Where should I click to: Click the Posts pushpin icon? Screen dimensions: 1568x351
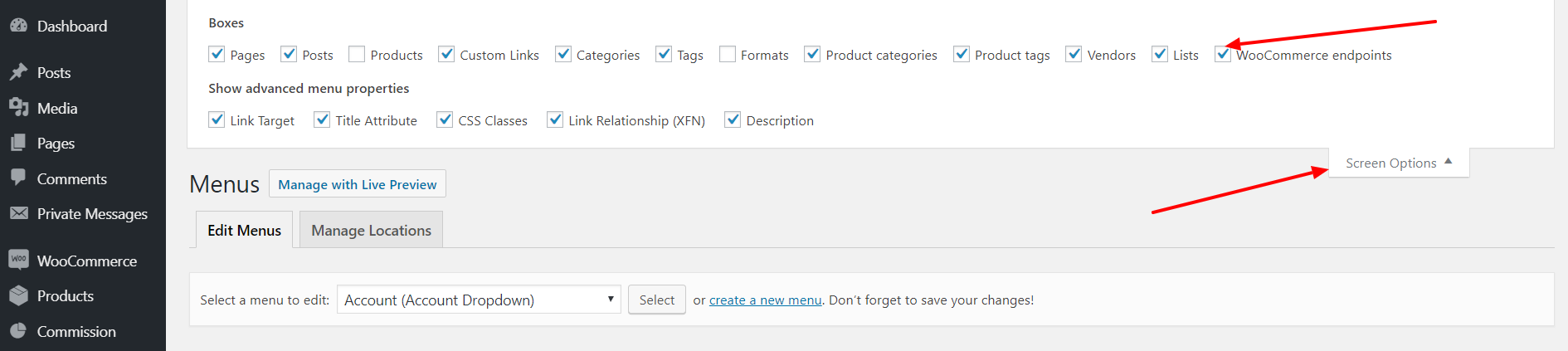(18, 72)
